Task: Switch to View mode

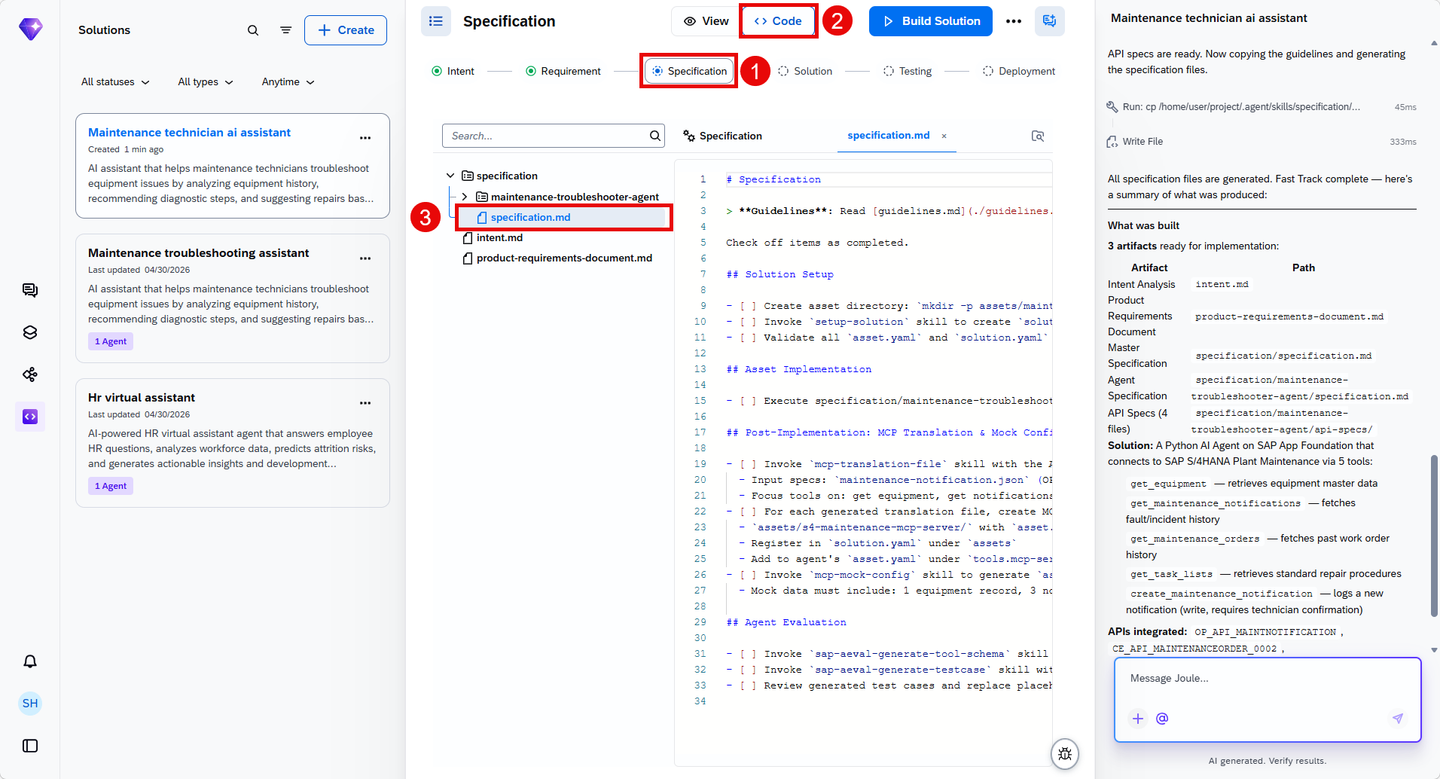Action: pos(706,21)
